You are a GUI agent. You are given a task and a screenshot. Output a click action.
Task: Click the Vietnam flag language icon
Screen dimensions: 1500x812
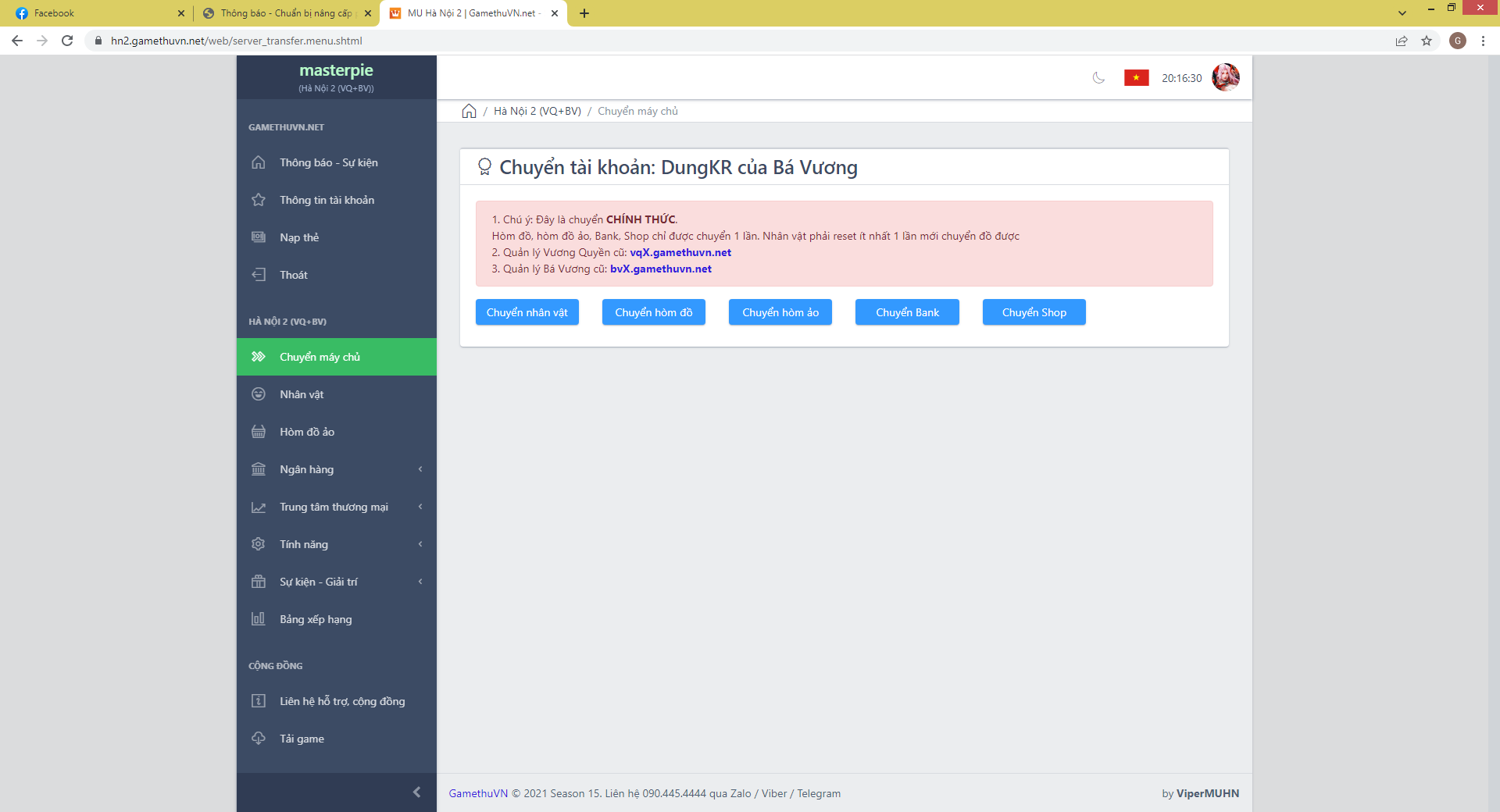tap(1136, 78)
